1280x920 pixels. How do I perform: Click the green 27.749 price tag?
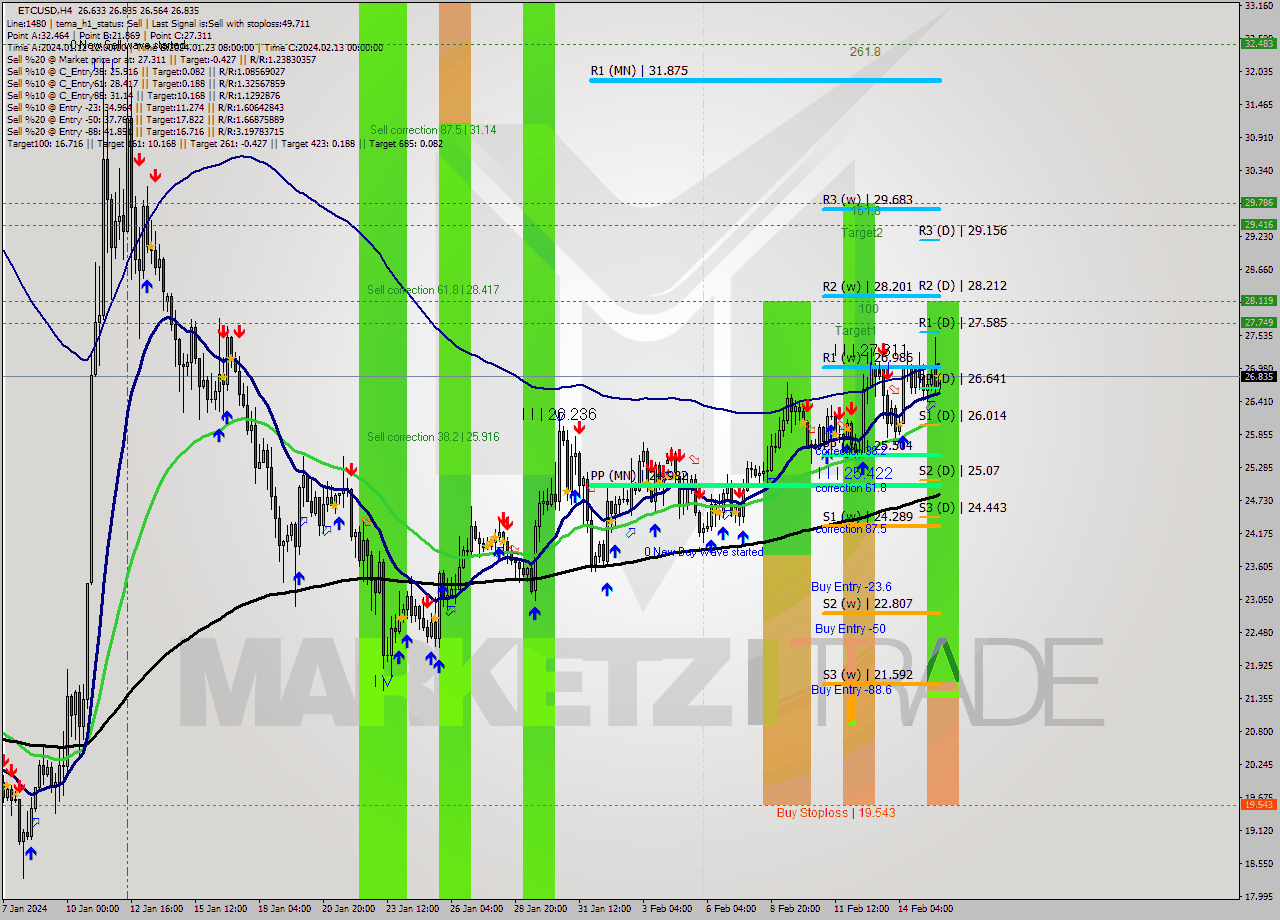click(x=1258, y=322)
